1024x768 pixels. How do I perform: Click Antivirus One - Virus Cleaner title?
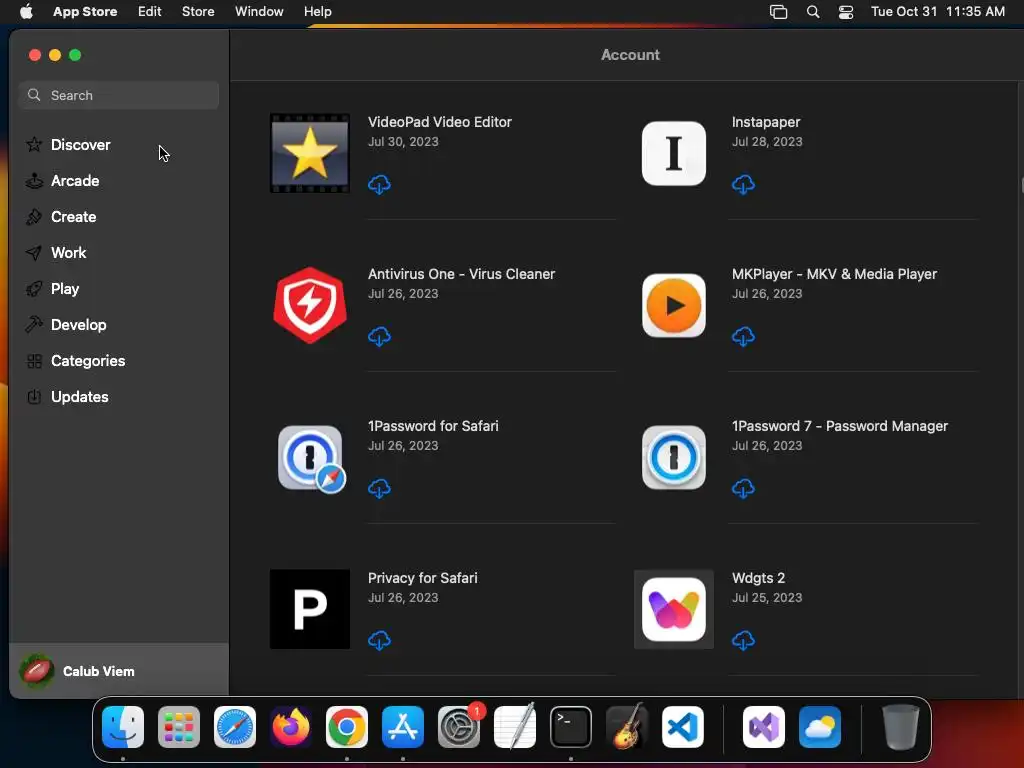pyautogui.click(x=461, y=274)
